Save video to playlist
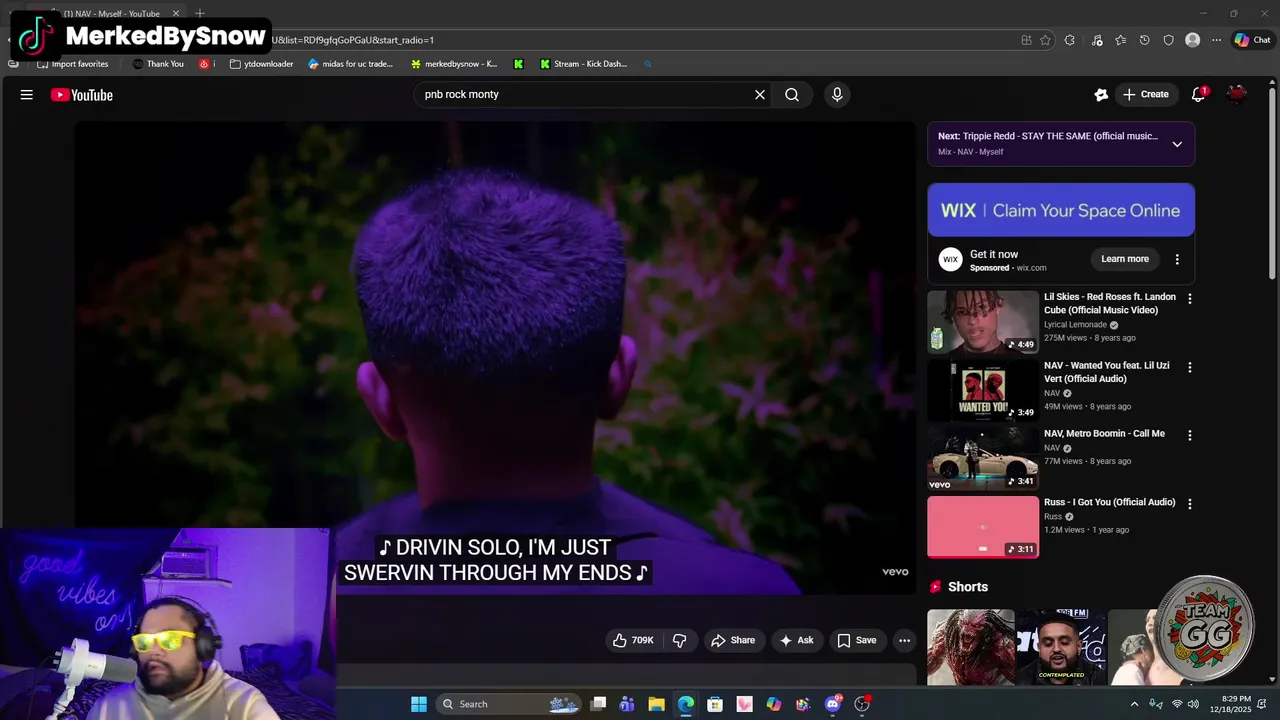Screen dimensions: 1280x720 click(857, 641)
